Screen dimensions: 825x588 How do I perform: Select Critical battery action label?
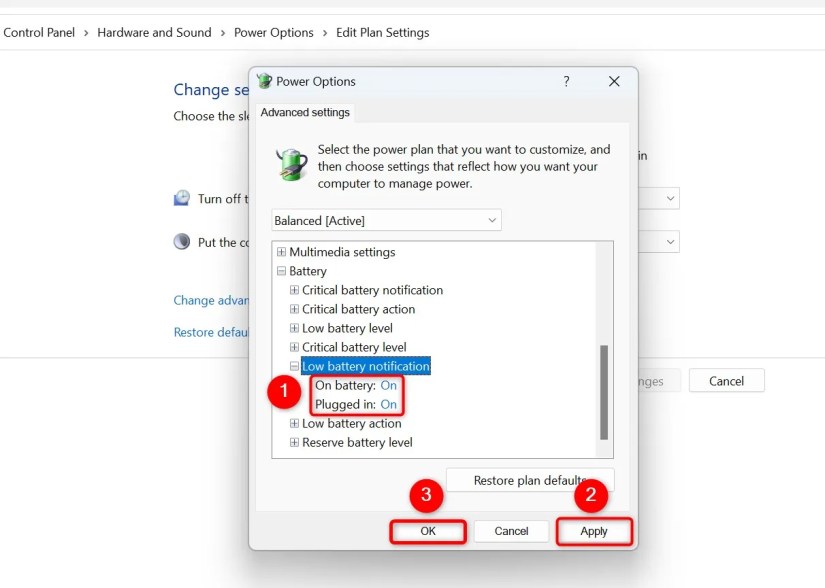coord(358,309)
